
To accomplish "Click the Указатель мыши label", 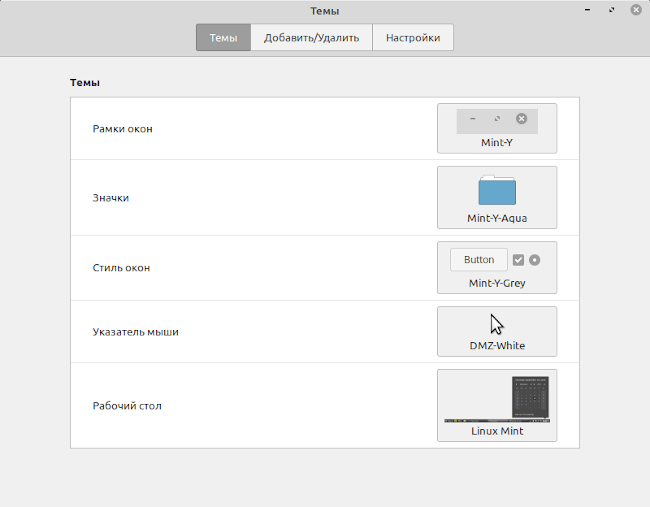I will (x=136, y=332).
